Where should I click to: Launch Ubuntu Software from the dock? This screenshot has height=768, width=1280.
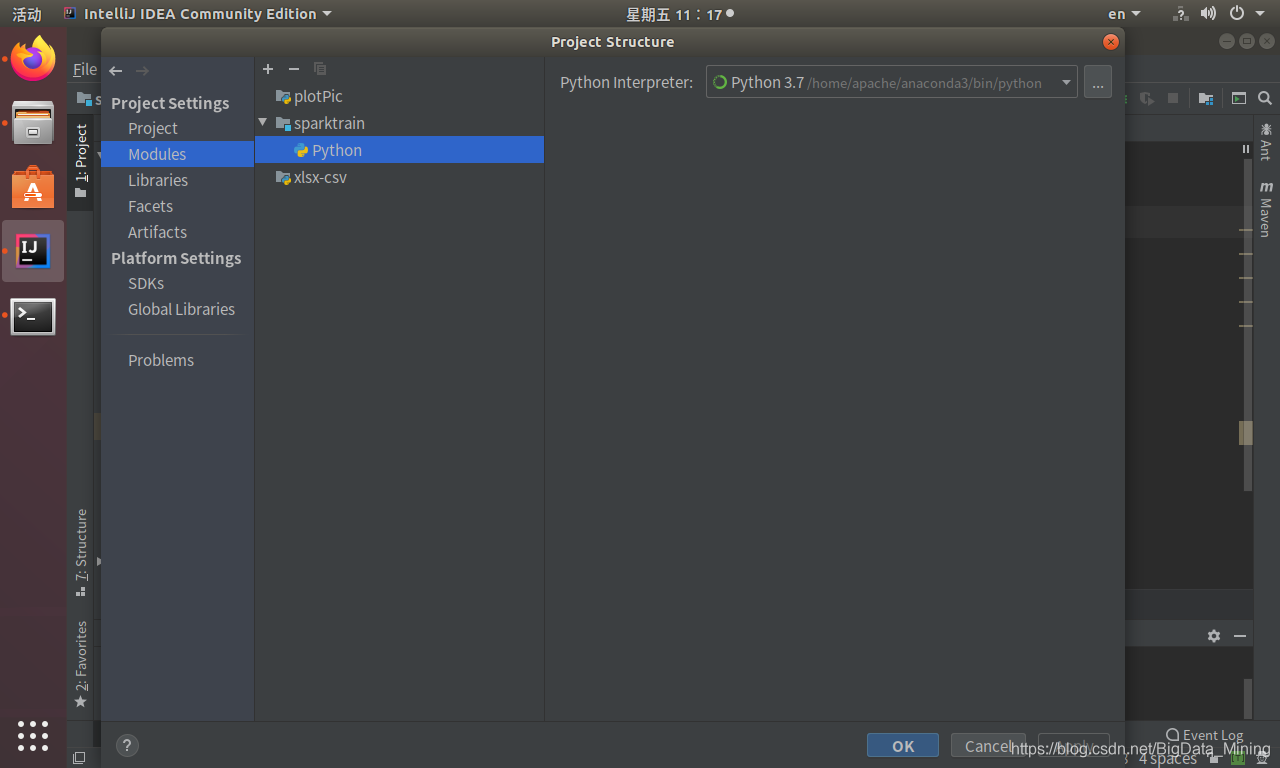33,187
